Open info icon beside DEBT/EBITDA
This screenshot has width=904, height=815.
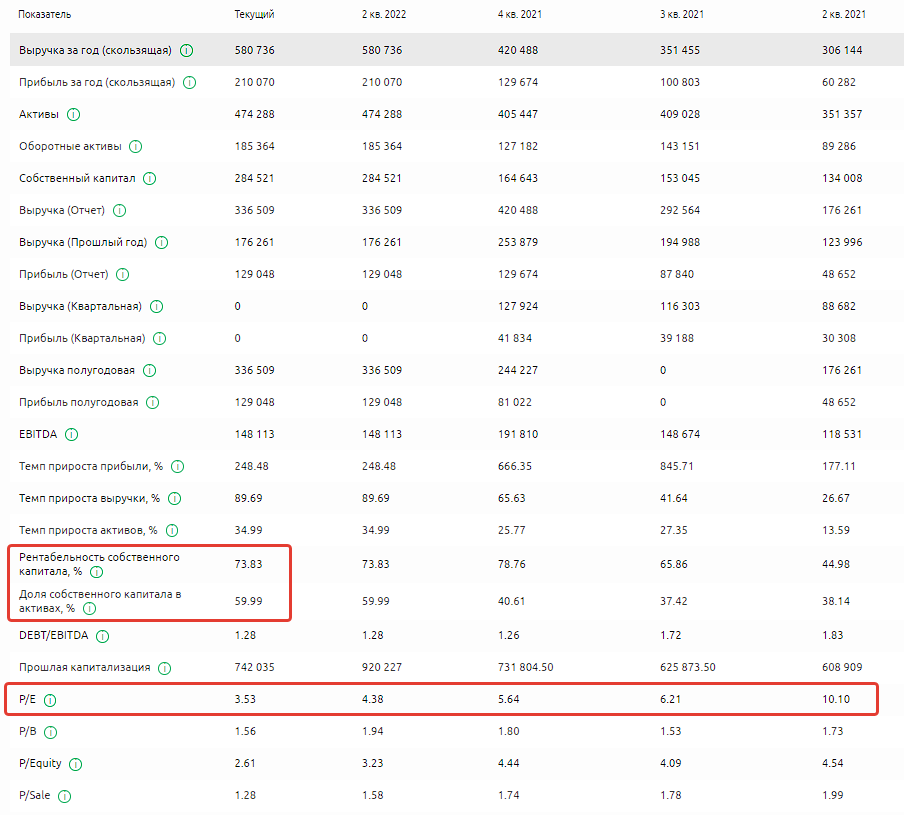coord(103,635)
